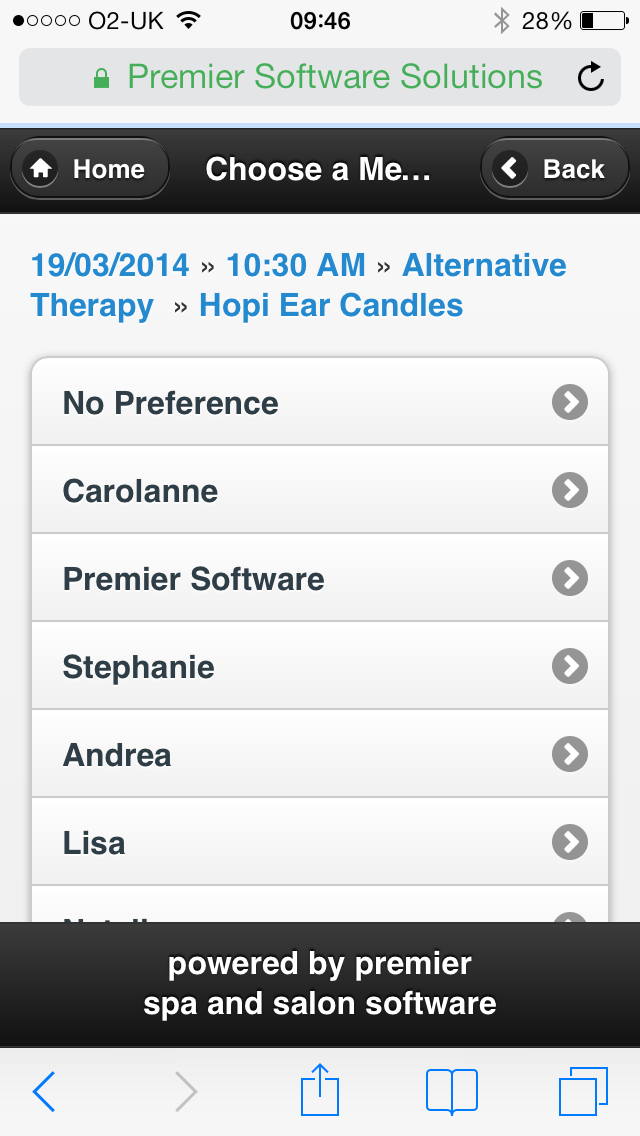Image resolution: width=640 pixels, height=1136 pixels.
Task: Open the Safari tabs switcher icon
Action: coord(583,1090)
